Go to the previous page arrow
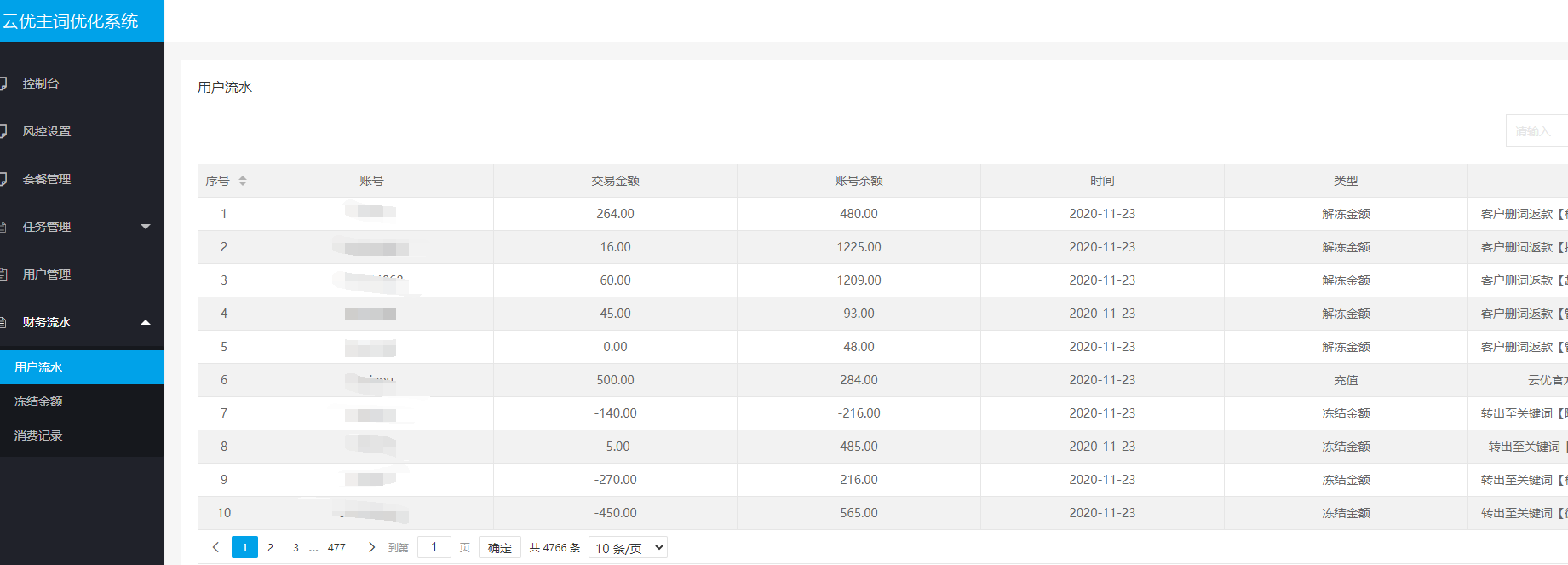The width and height of the screenshot is (1568, 565). click(x=215, y=547)
